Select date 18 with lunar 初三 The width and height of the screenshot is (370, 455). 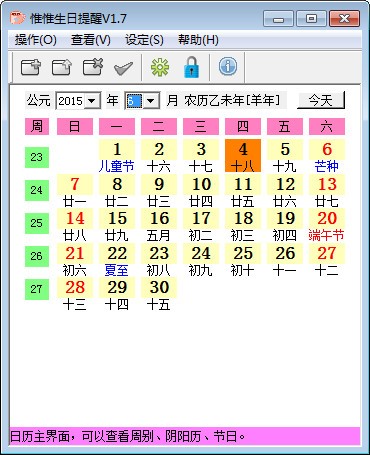[x=243, y=225]
